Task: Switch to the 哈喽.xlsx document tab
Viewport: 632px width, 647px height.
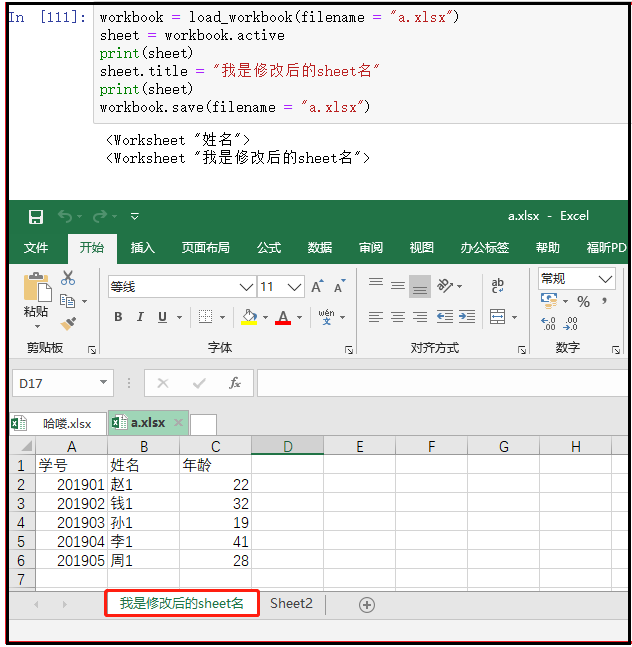Action: (x=58, y=424)
